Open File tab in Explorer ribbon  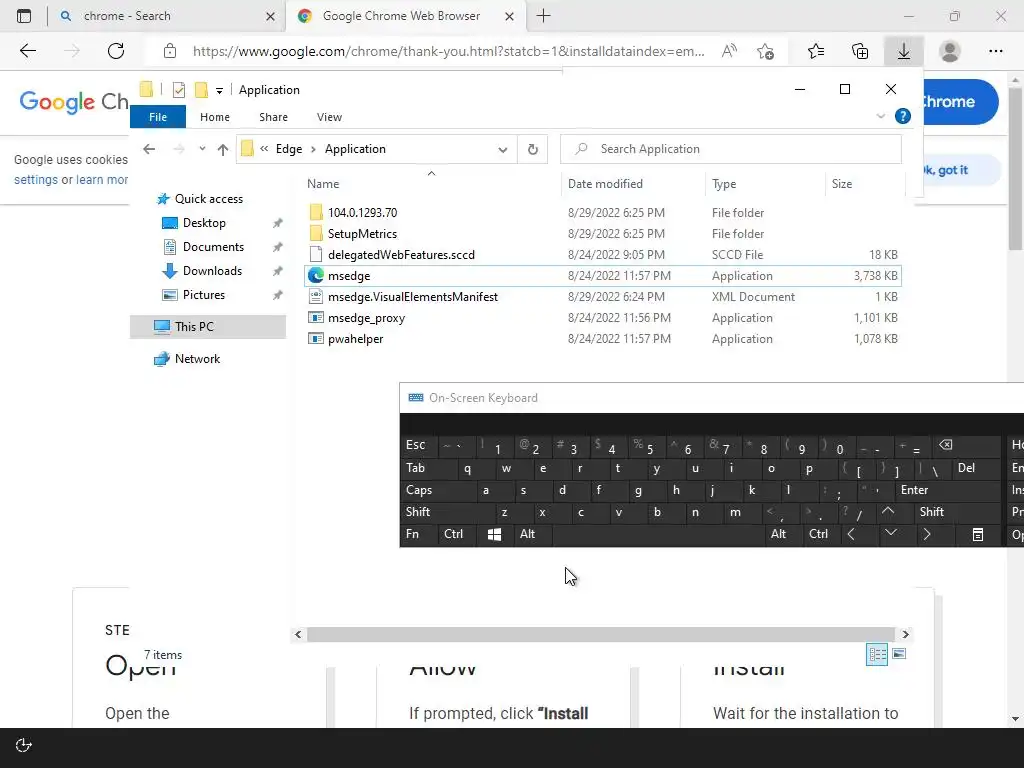[x=158, y=117]
